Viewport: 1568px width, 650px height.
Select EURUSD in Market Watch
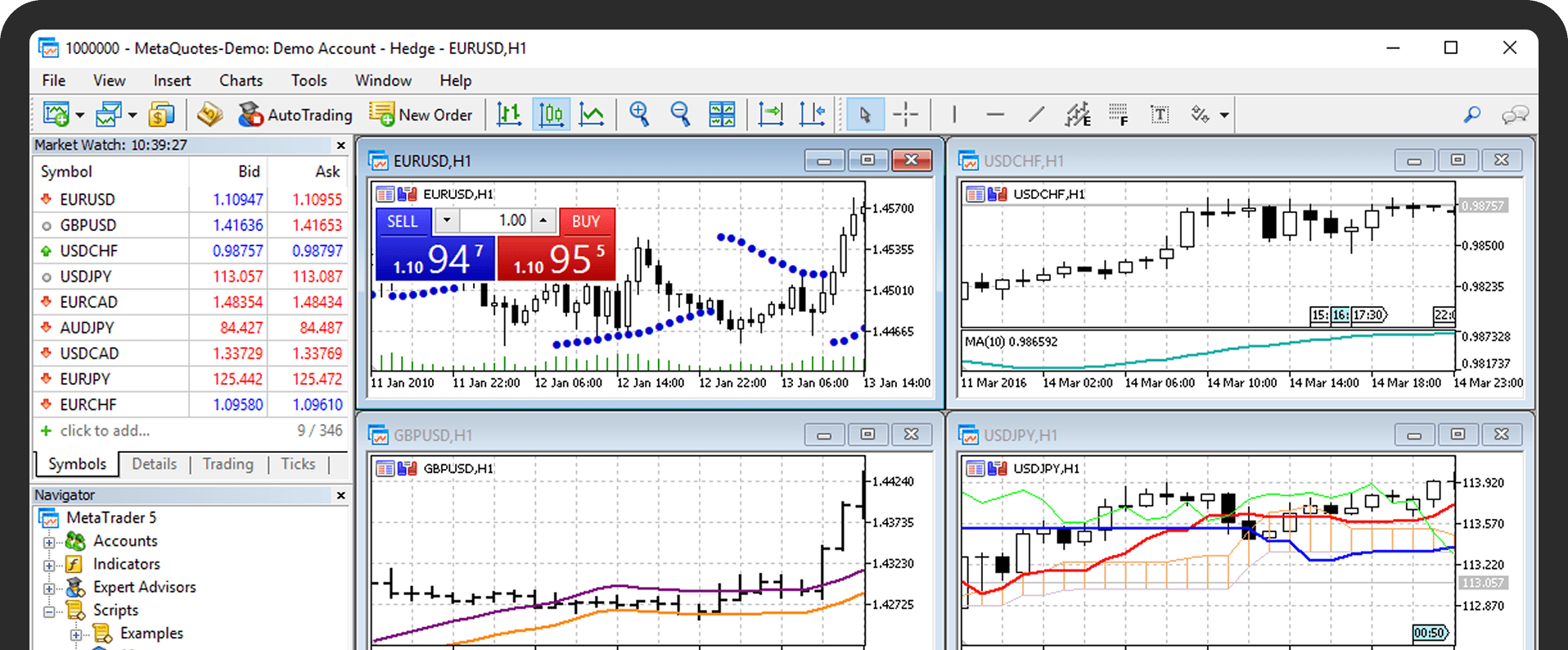point(191,199)
